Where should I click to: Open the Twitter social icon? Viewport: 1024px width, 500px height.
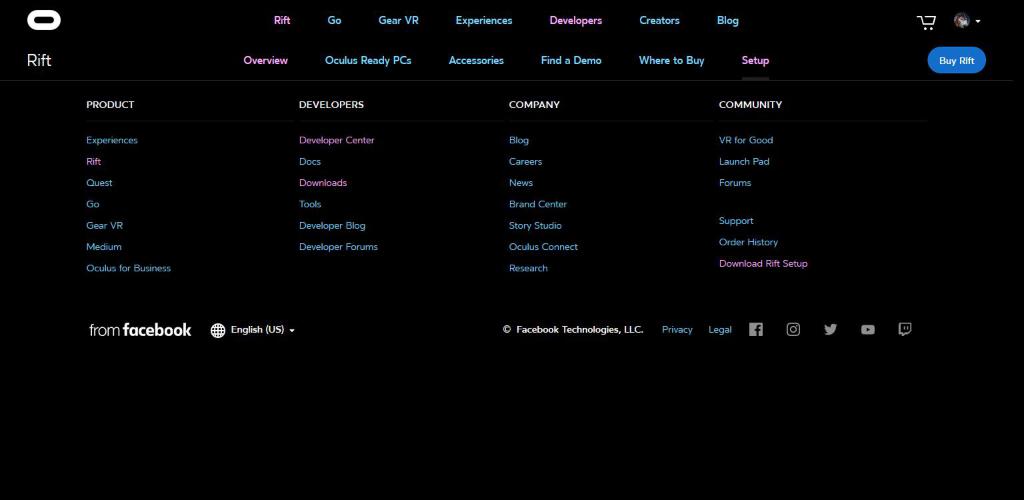tap(830, 330)
